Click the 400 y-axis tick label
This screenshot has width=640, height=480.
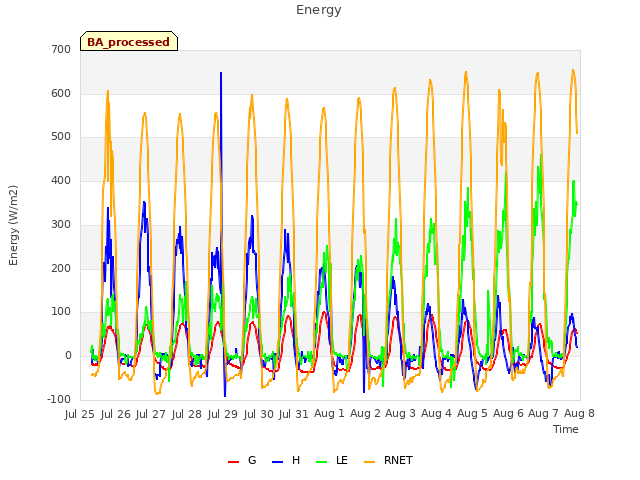tap(61, 180)
